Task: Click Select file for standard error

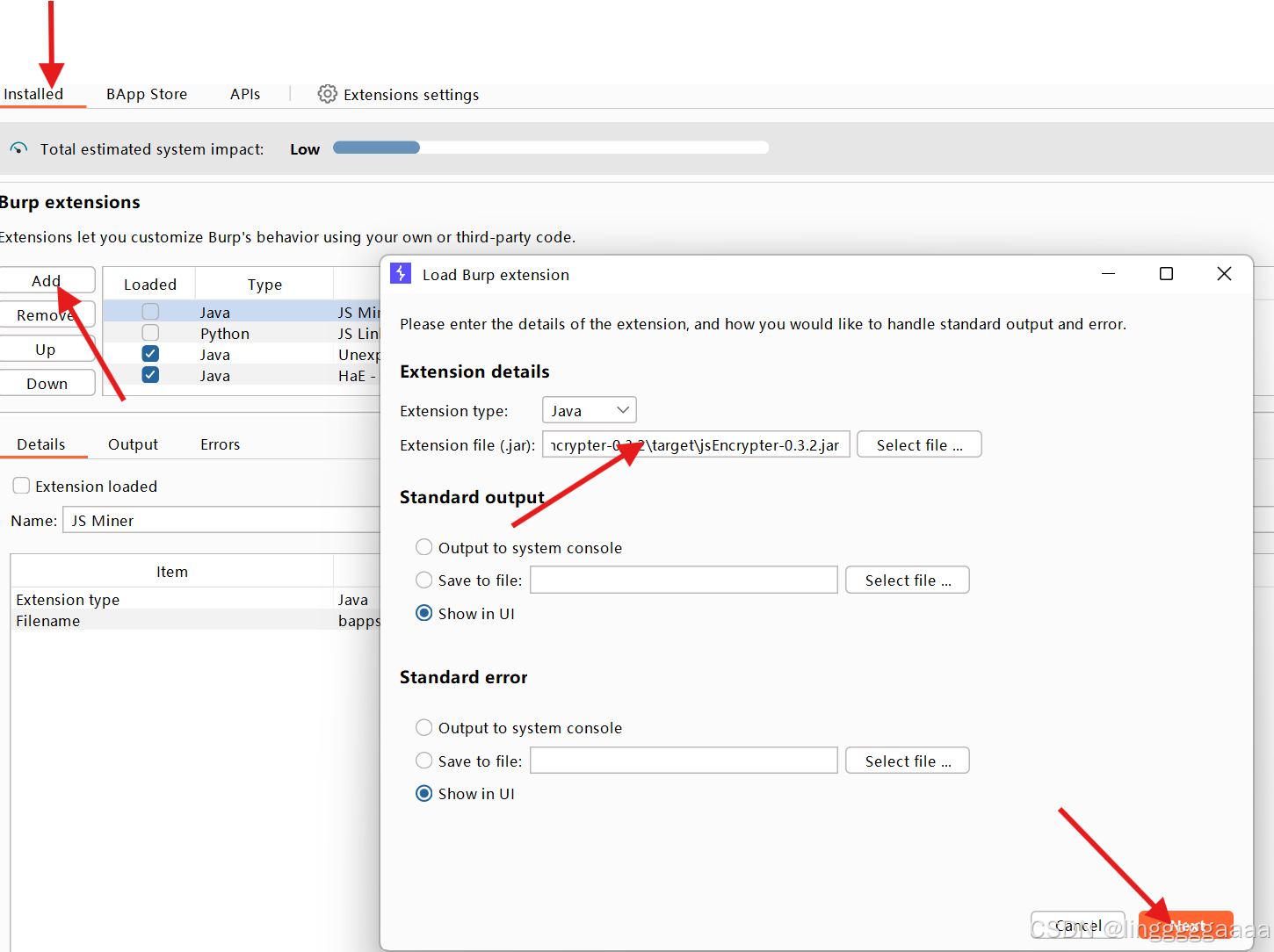Action: click(908, 761)
